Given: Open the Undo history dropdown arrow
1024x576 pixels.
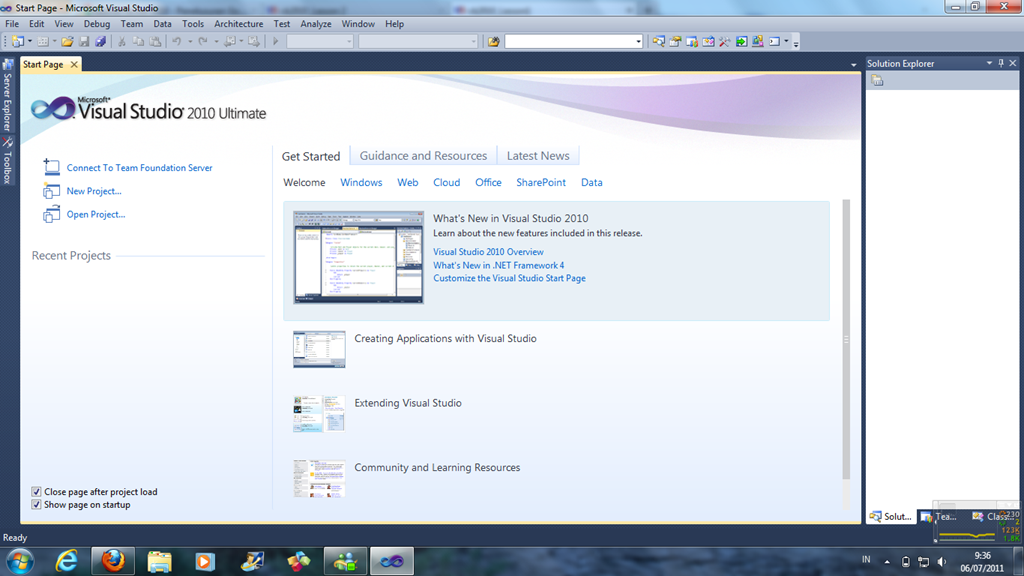Looking at the screenshot, I should pyautogui.click(x=189, y=42).
